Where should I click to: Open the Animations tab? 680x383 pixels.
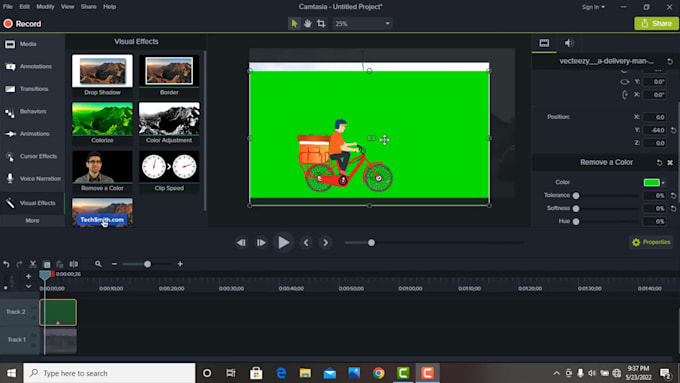point(32,134)
